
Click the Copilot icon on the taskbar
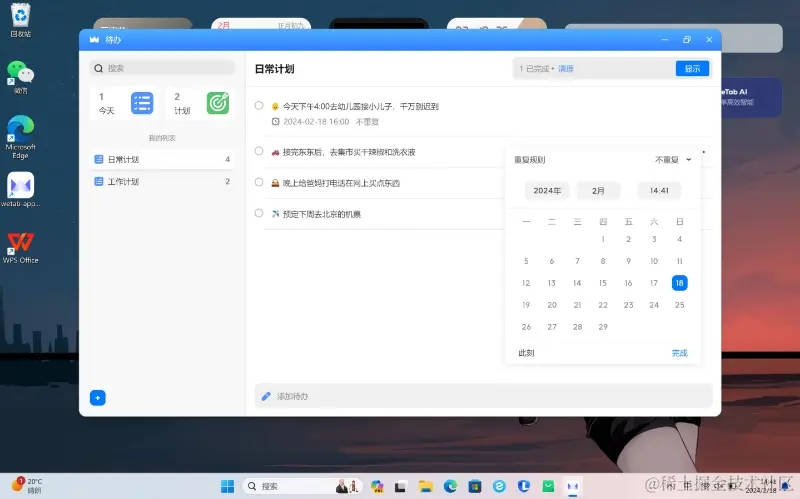[x=377, y=486]
